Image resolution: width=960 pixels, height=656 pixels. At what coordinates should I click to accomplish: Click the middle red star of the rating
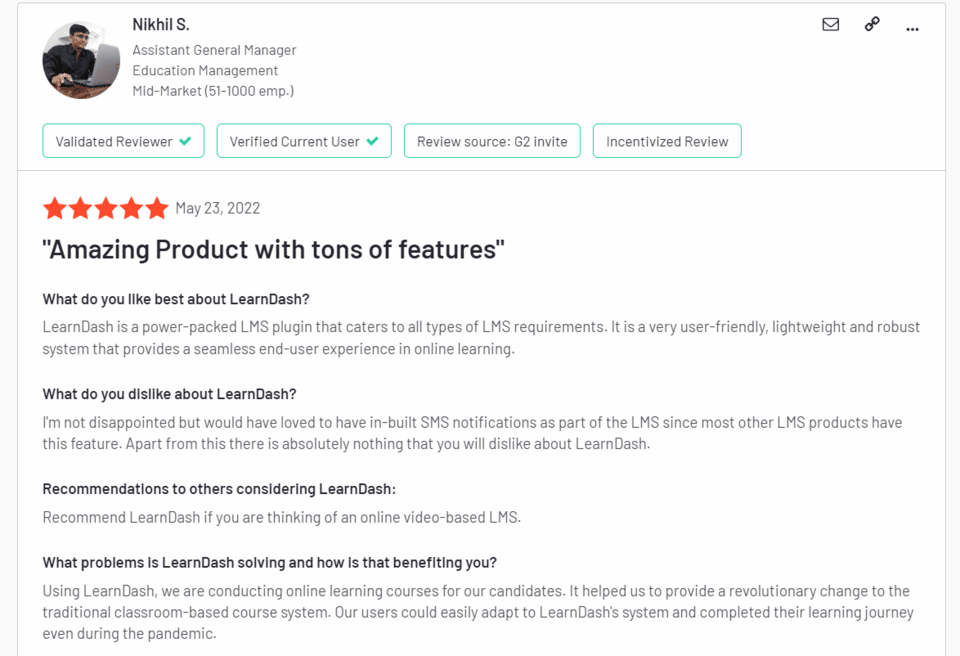(x=105, y=208)
